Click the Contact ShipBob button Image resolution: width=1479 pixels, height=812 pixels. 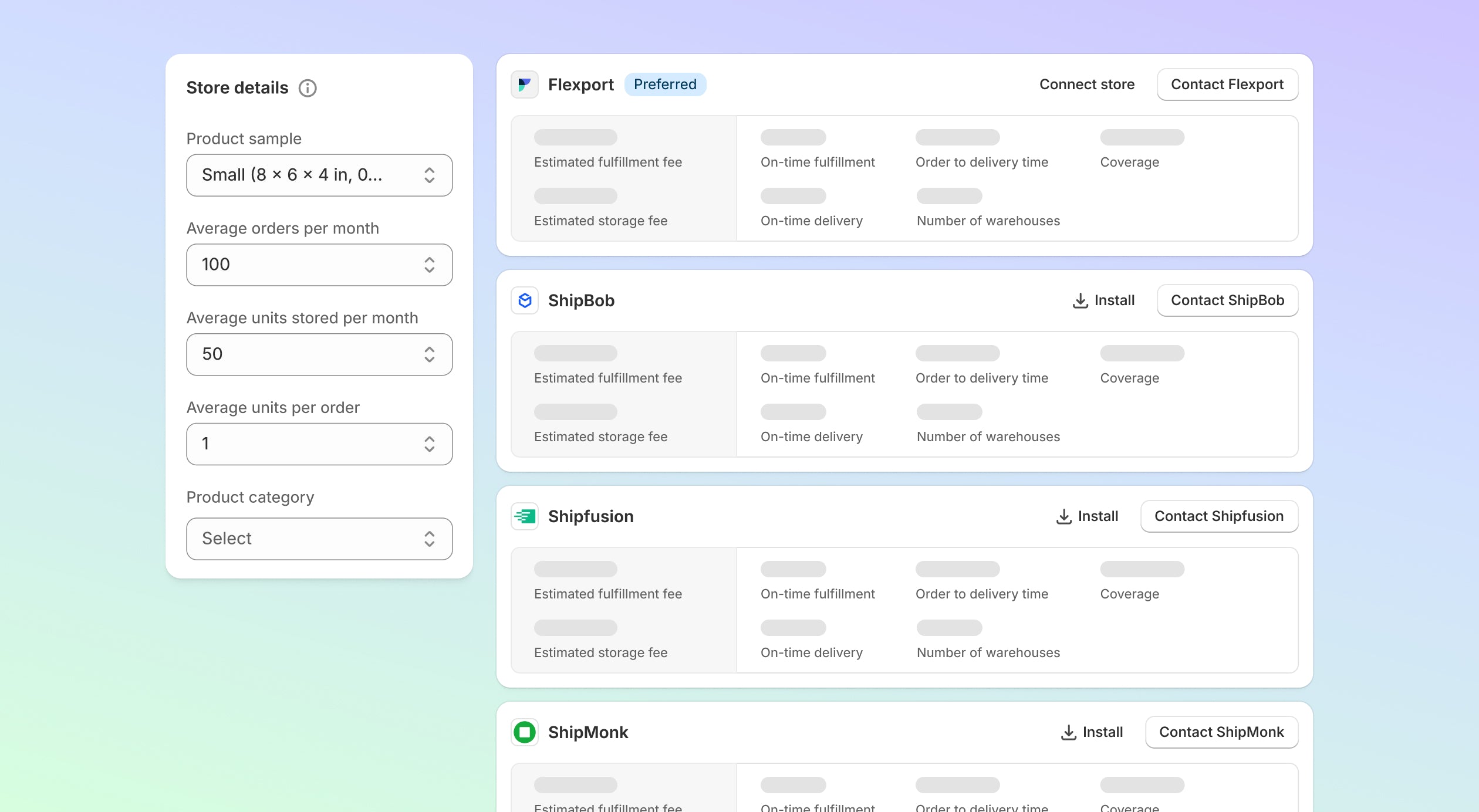pos(1227,300)
